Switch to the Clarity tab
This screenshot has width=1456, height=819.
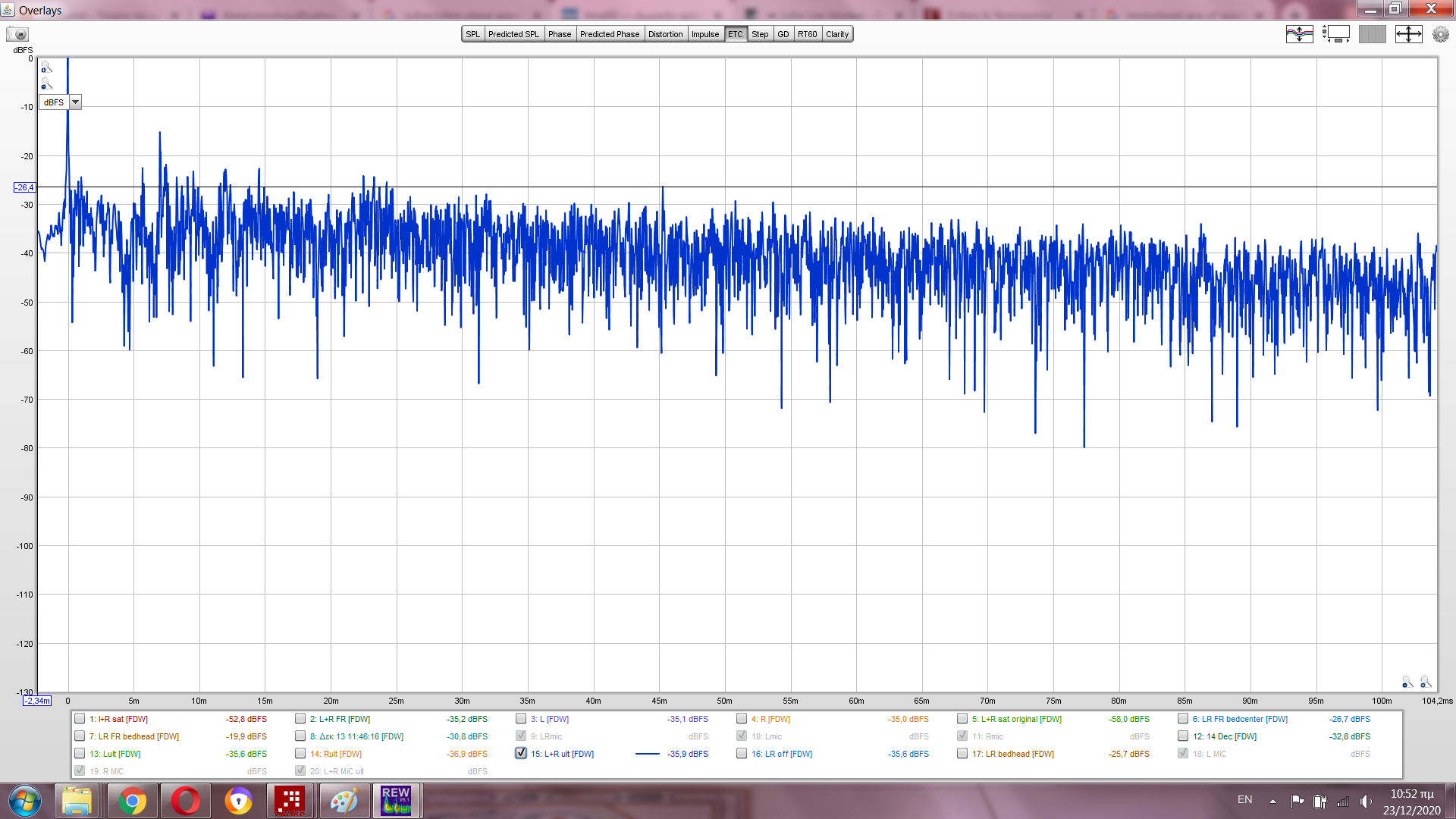(837, 34)
